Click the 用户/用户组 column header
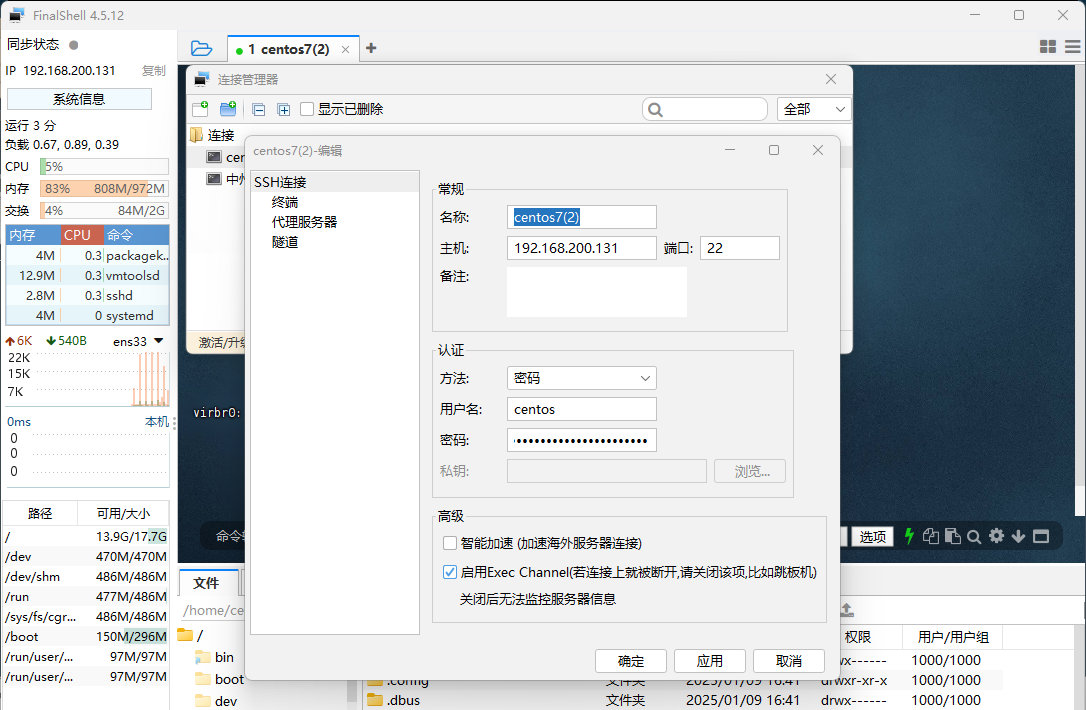 [x=952, y=637]
